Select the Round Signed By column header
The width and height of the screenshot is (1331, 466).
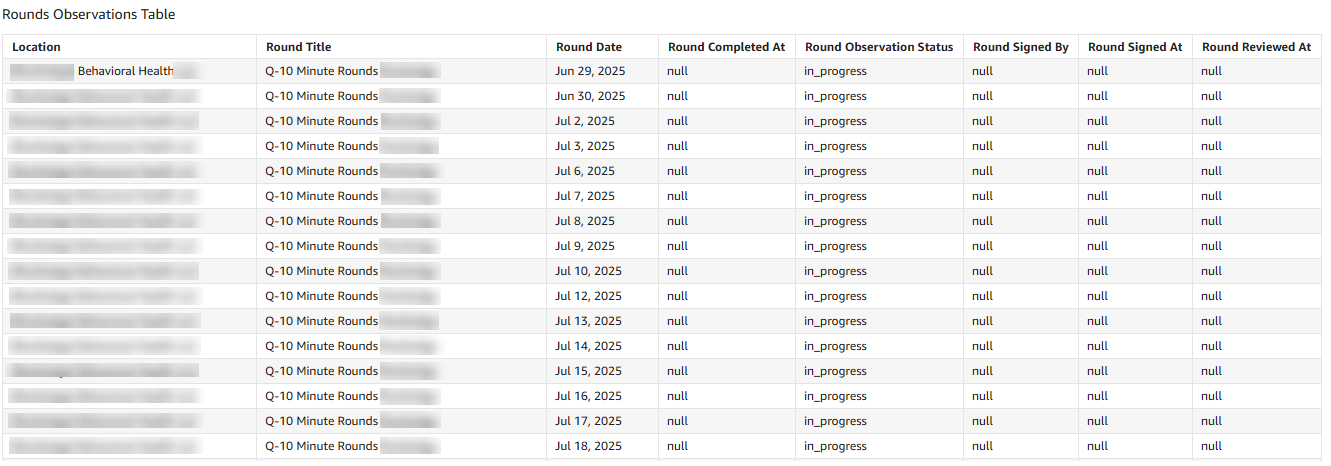[x=1021, y=47]
